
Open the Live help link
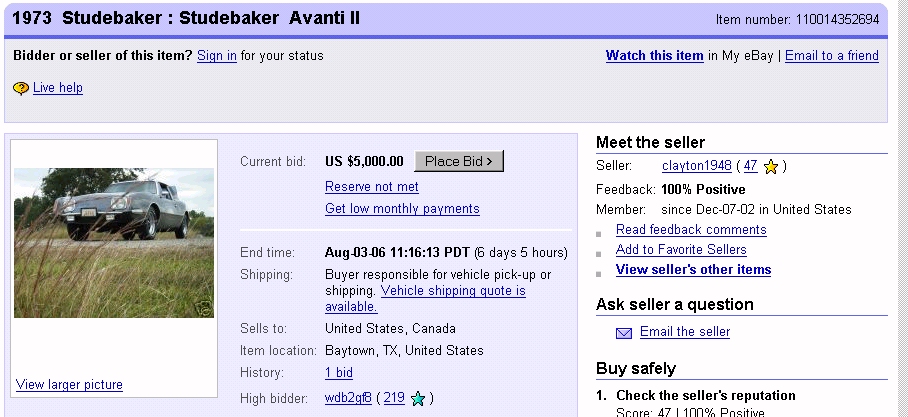coord(58,88)
